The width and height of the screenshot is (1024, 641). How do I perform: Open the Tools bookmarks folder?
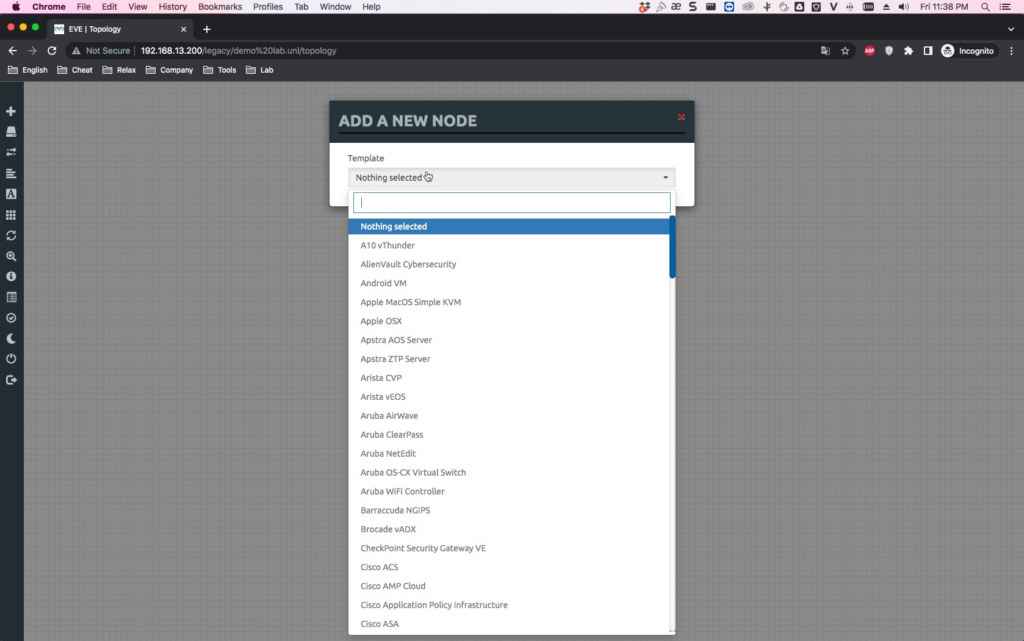coord(219,70)
